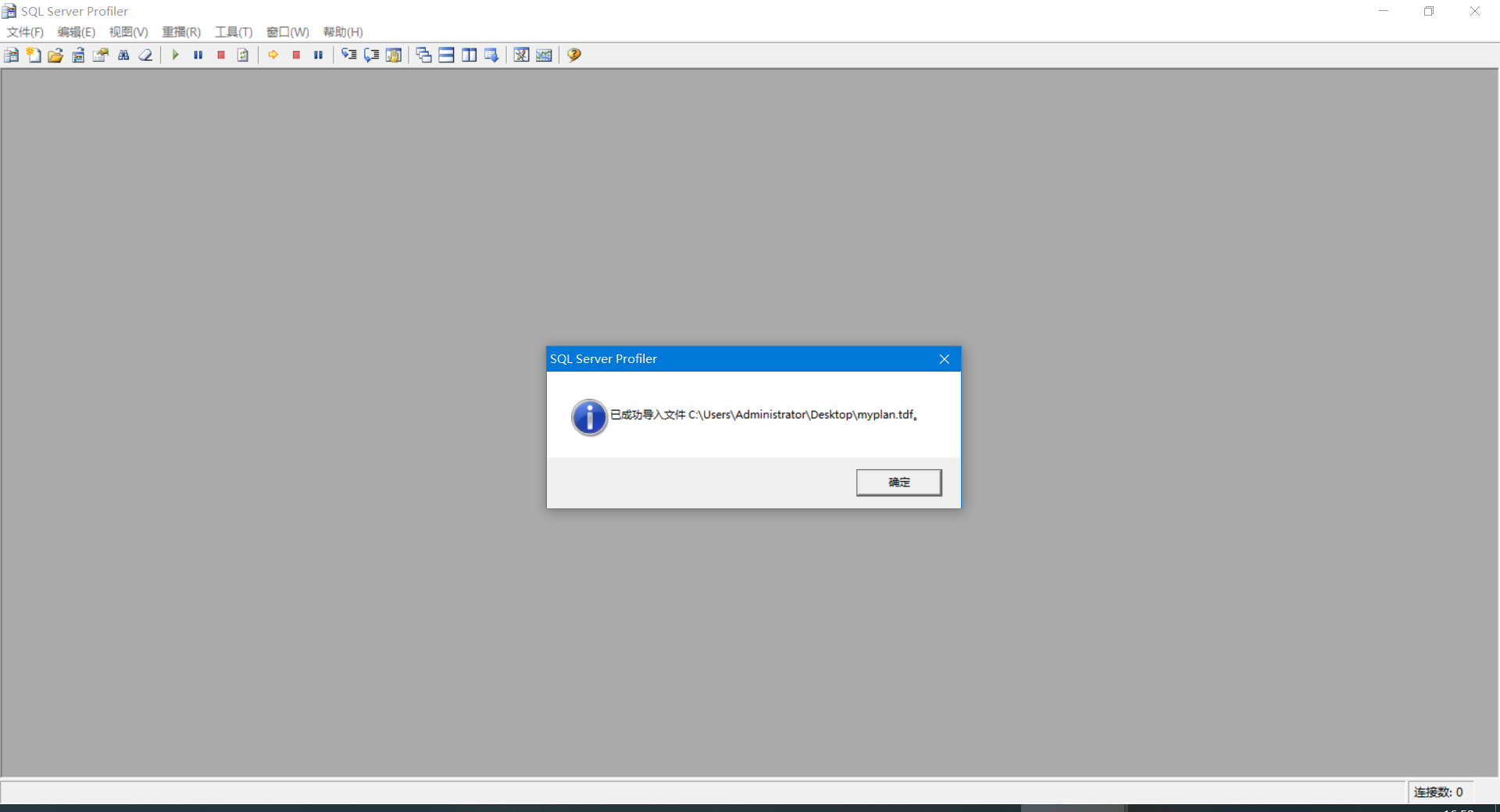Open the 编辑(E) menu
1500x812 pixels.
(77, 32)
